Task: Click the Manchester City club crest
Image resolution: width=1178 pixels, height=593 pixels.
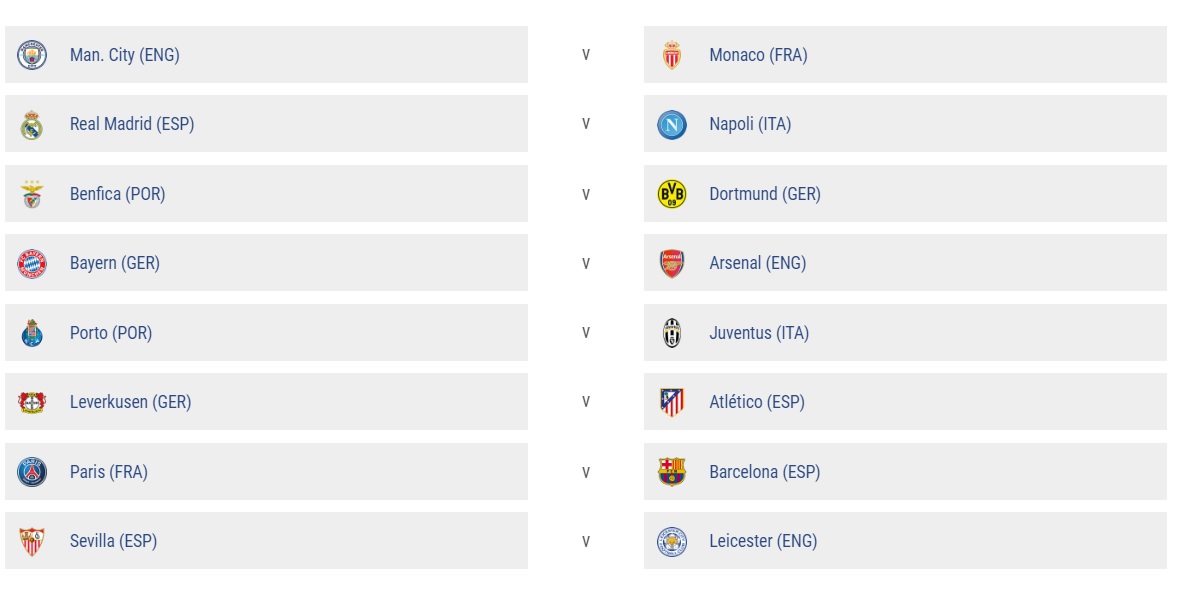Action: (x=32, y=55)
